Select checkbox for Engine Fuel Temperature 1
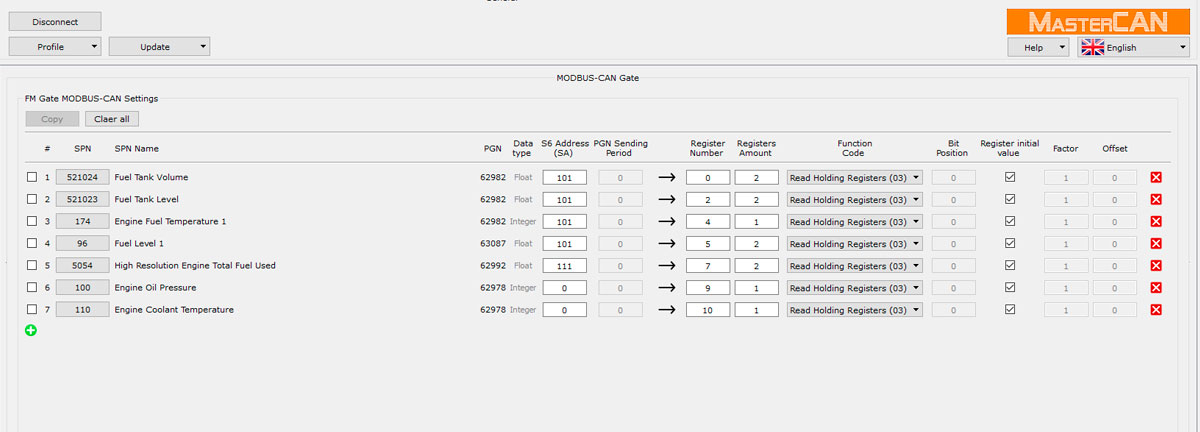The height and width of the screenshot is (432, 1200). pyautogui.click(x=31, y=221)
